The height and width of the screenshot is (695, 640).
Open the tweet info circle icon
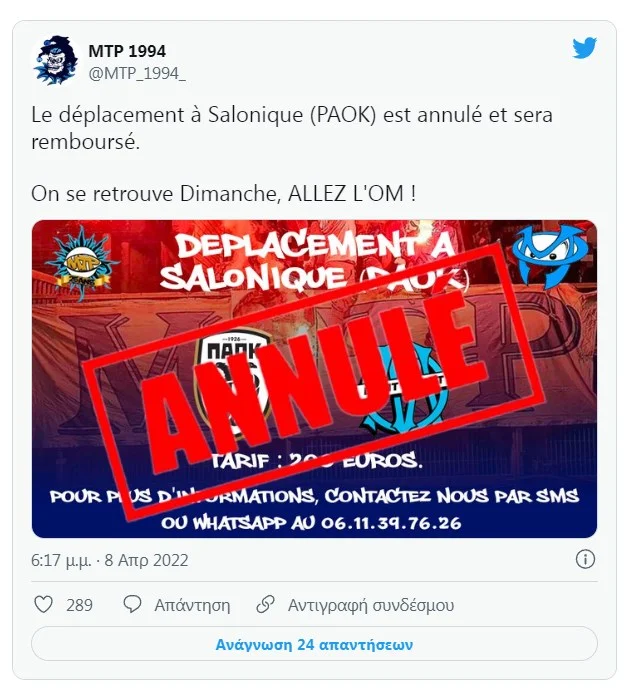[585, 559]
